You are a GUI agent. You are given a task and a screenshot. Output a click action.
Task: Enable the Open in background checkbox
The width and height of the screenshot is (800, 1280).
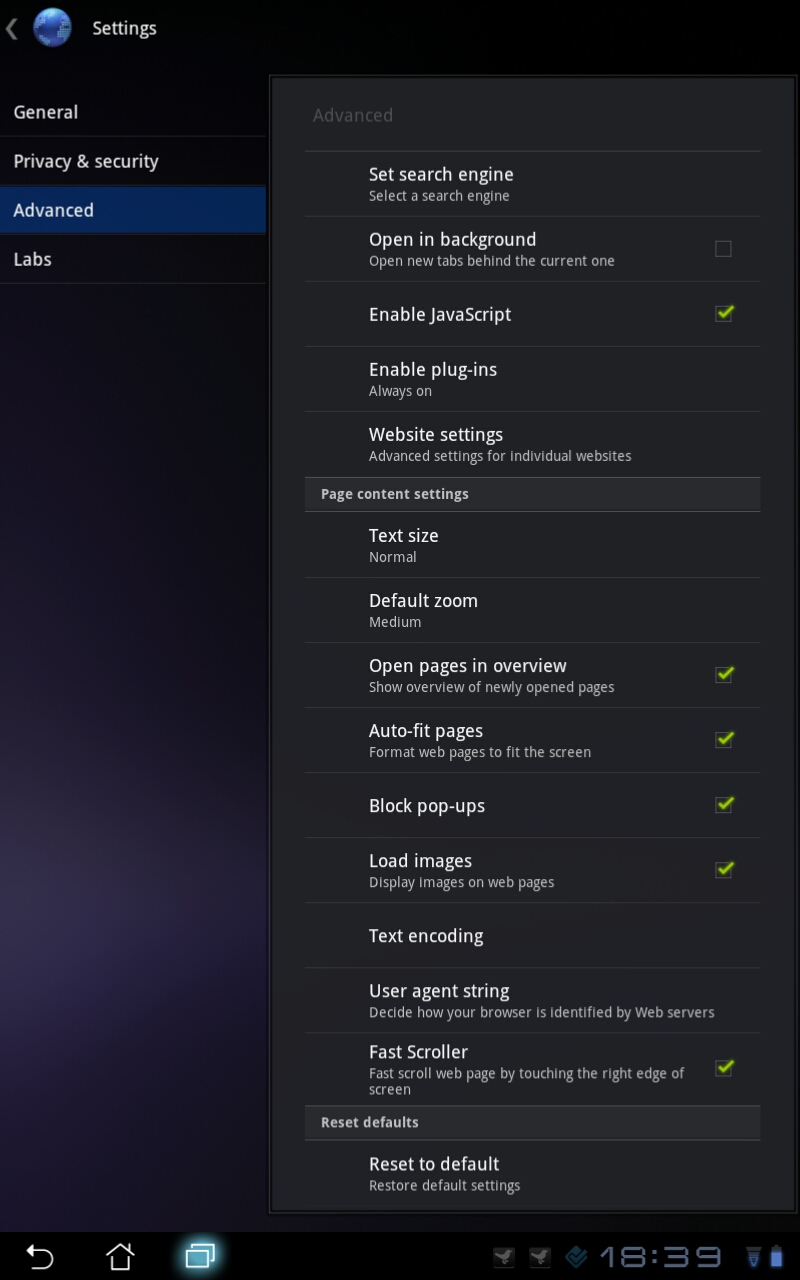tap(723, 249)
